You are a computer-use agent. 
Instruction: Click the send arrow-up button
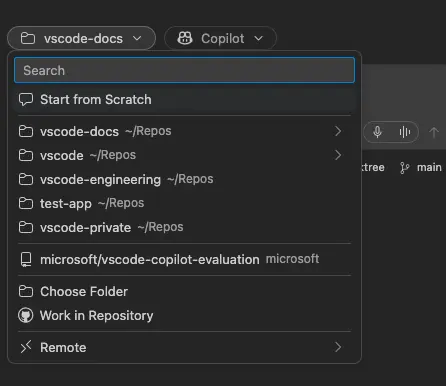(x=434, y=132)
